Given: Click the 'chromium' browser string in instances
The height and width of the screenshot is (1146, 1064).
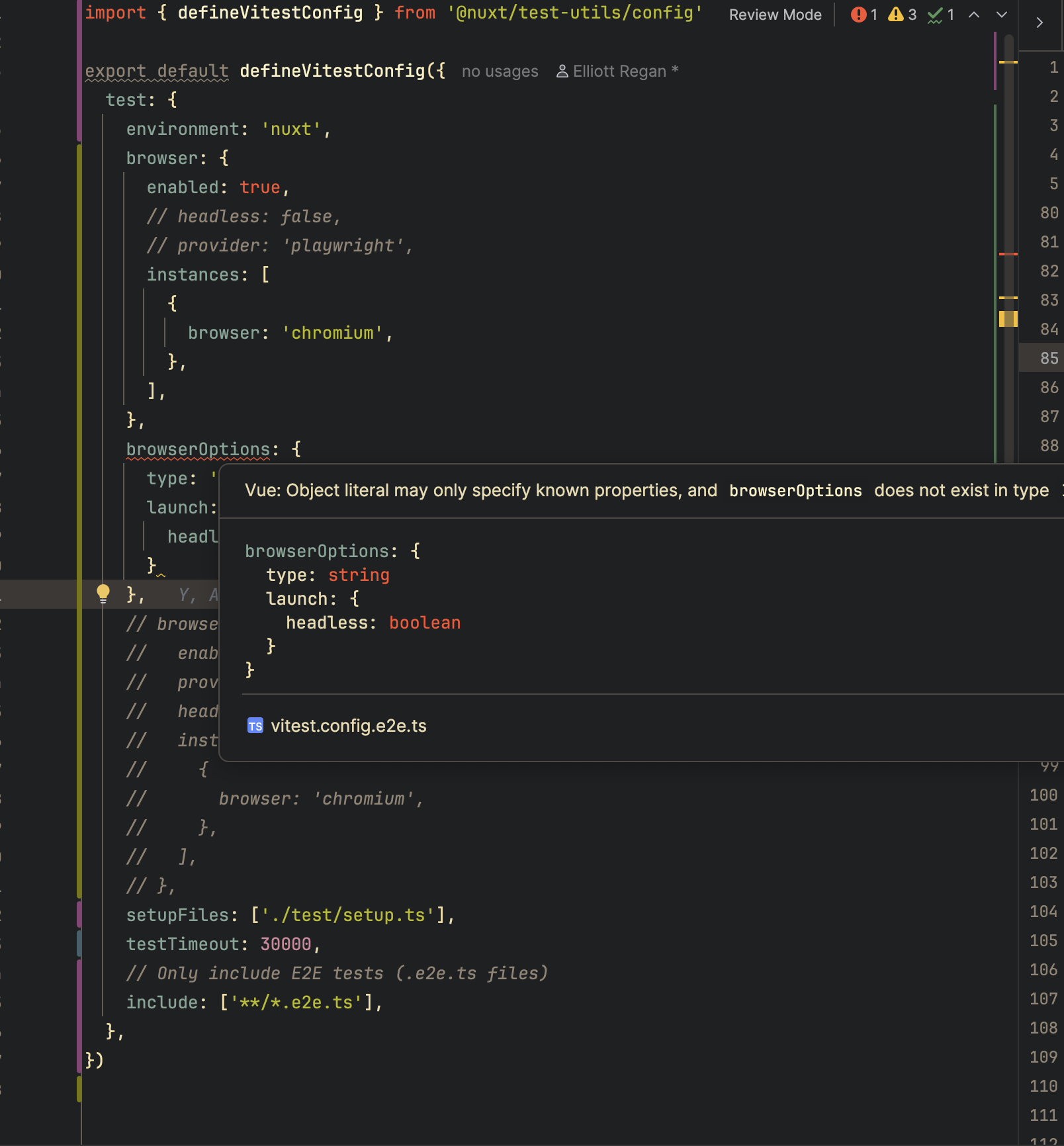Looking at the screenshot, I should 332,333.
